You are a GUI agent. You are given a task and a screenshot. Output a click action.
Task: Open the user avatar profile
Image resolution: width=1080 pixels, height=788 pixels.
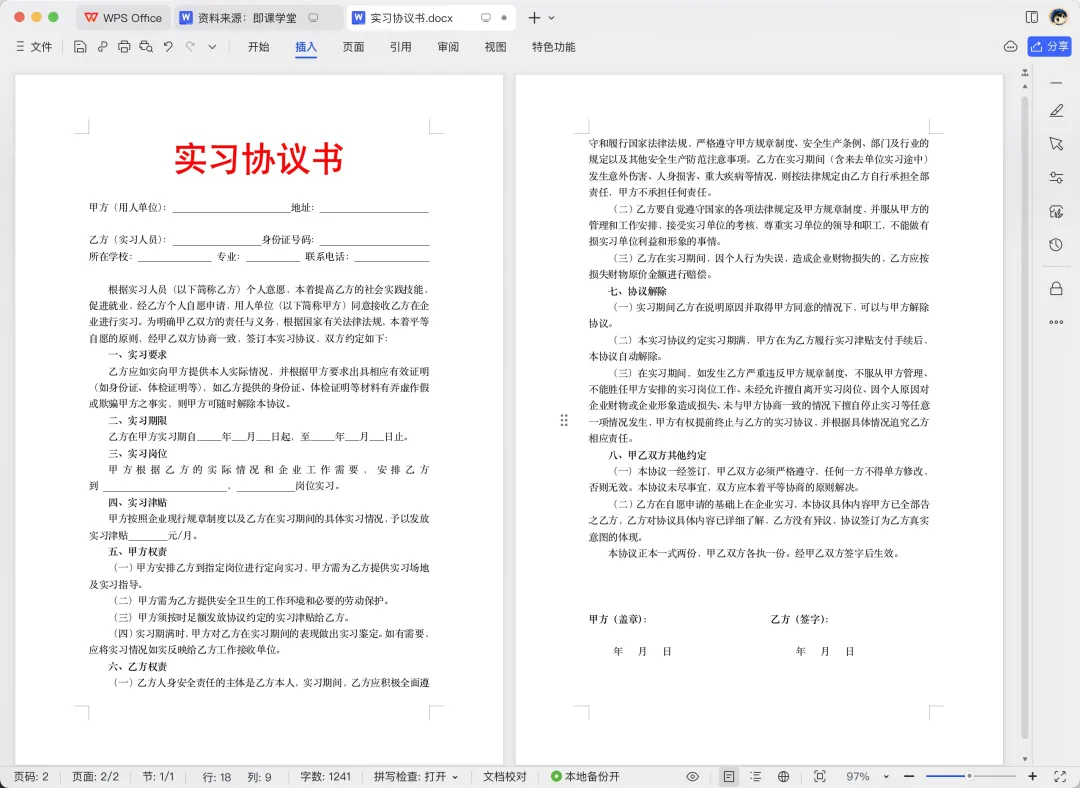[x=1058, y=17]
